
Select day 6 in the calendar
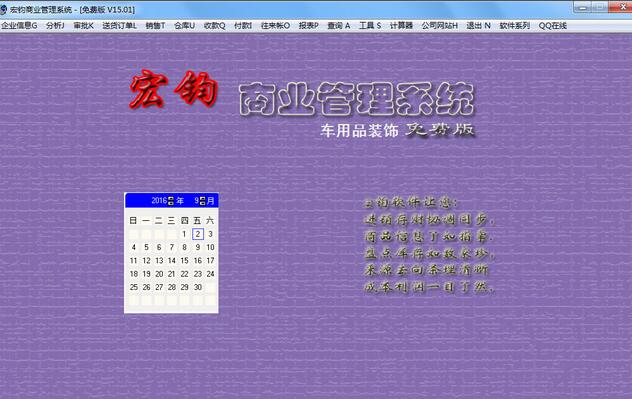[x=159, y=247]
